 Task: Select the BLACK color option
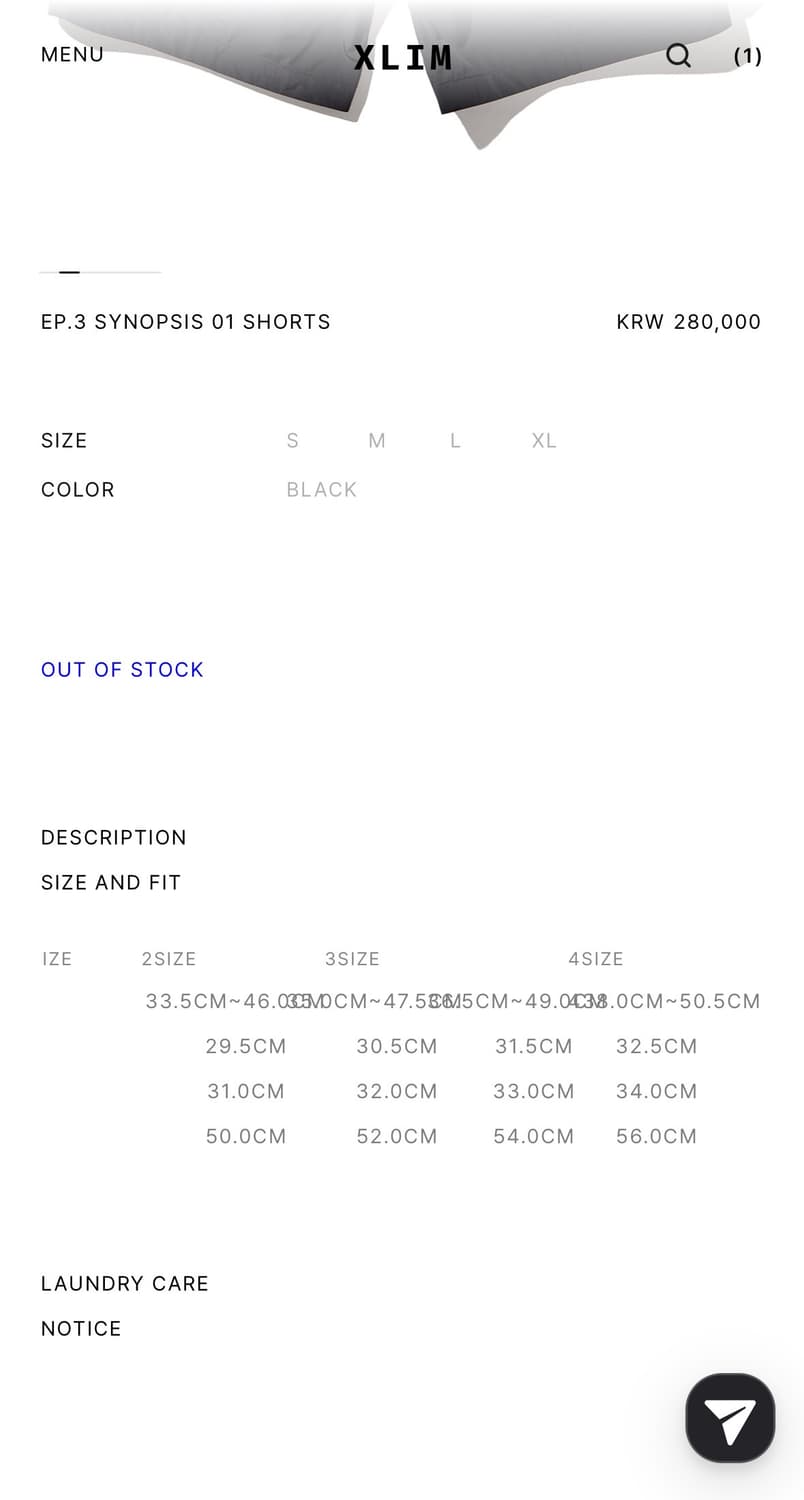321,490
